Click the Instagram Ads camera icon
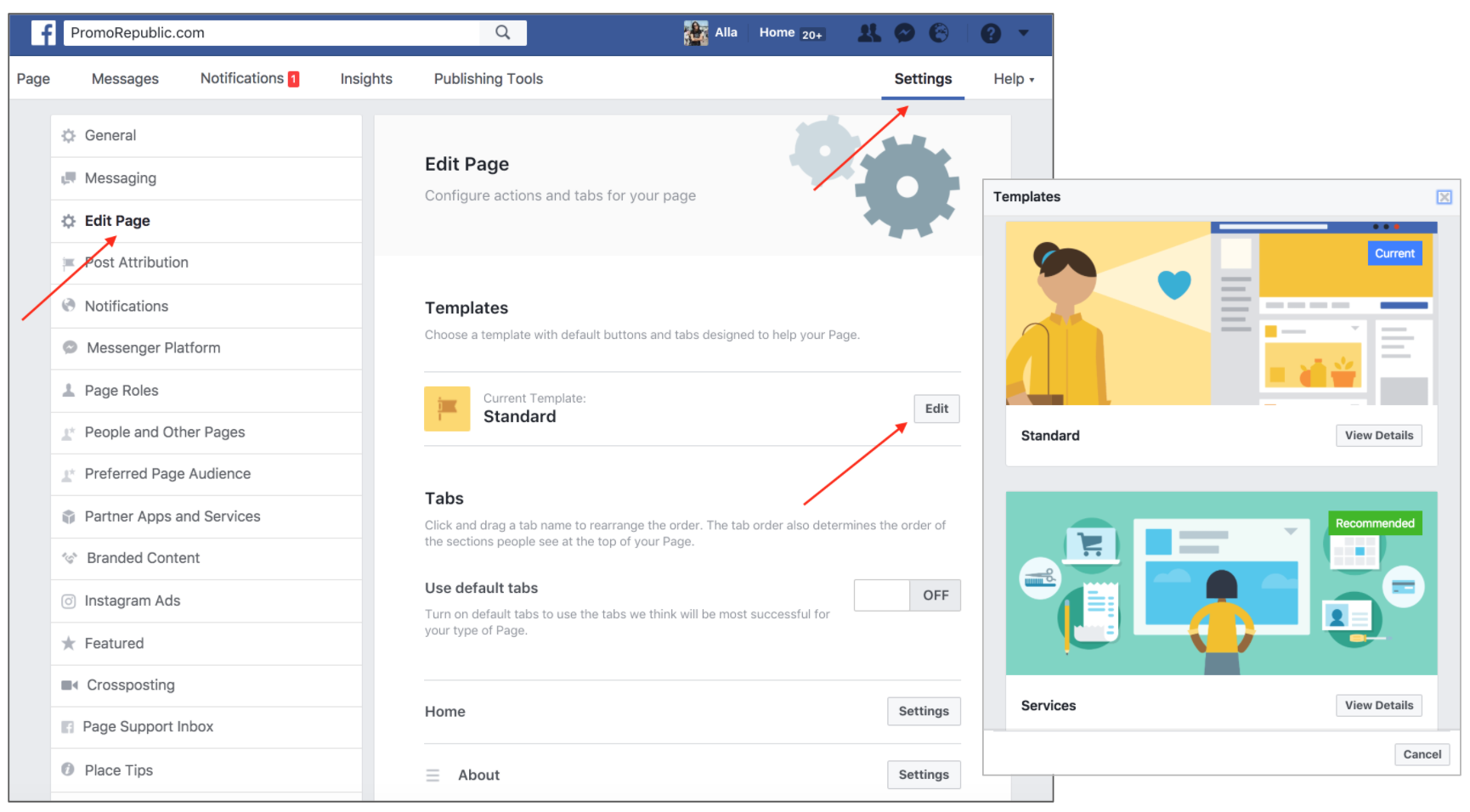1470x812 pixels. coord(69,601)
